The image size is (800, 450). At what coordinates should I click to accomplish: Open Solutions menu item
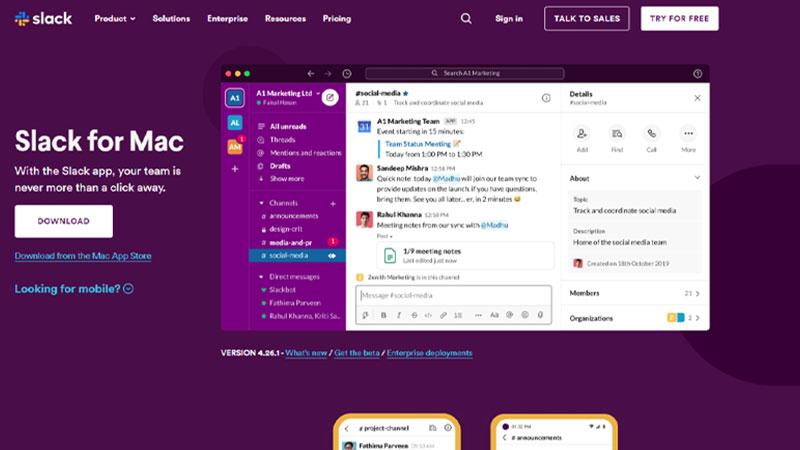pyautogui.click(x=171, y=19)
